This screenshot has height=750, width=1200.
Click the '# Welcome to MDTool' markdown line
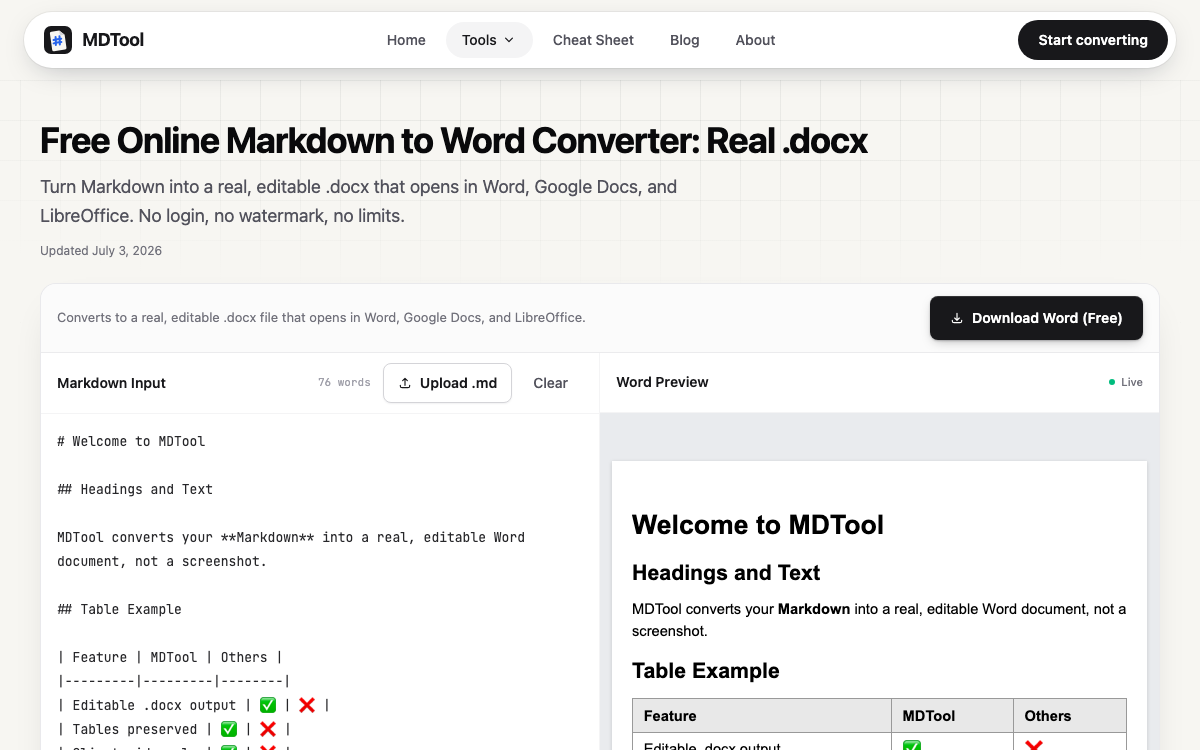pyautogui.click(x=131, y=441)
